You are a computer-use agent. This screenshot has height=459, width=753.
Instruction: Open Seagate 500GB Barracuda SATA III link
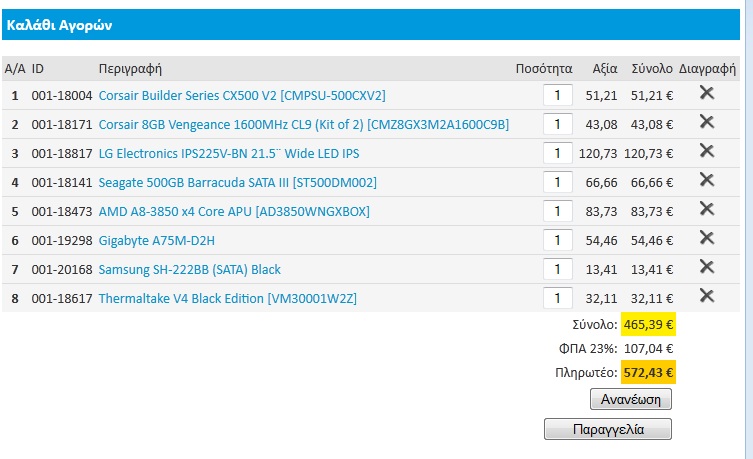[237, 182]
